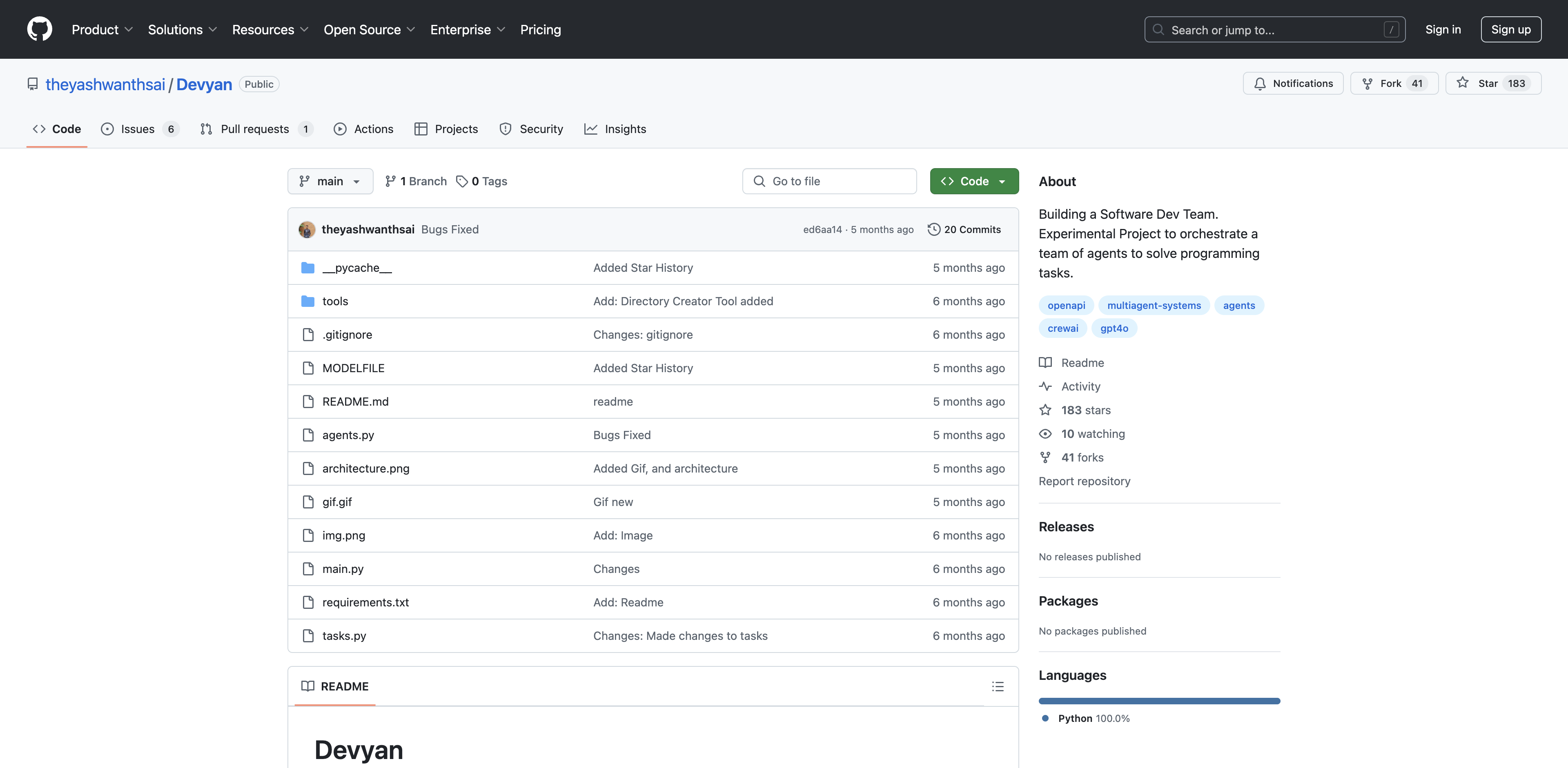Click the Go to file search field
Screen dimensions: 1568x768
829,181
